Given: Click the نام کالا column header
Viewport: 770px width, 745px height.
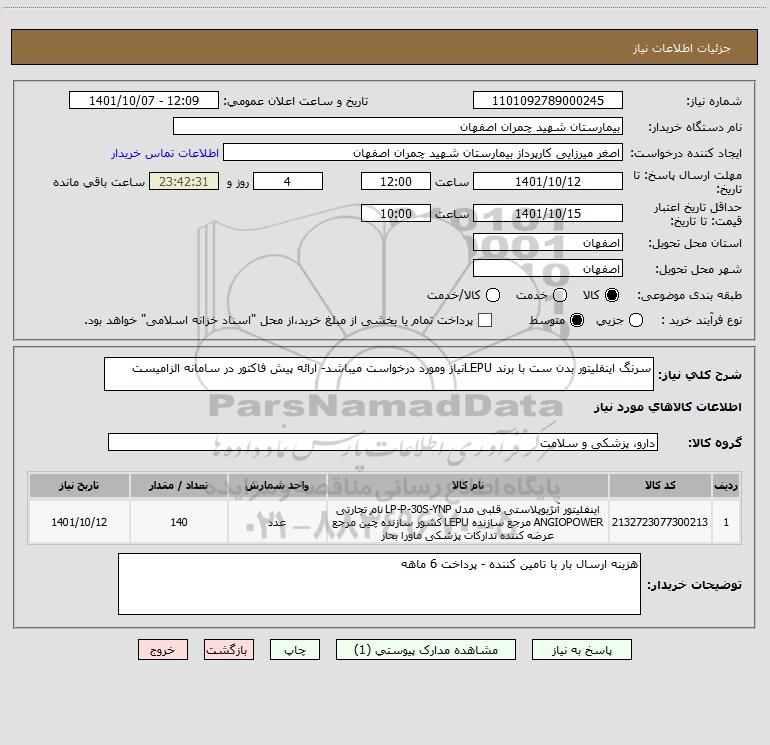Looking at the screenshot, I should [468, 485].
